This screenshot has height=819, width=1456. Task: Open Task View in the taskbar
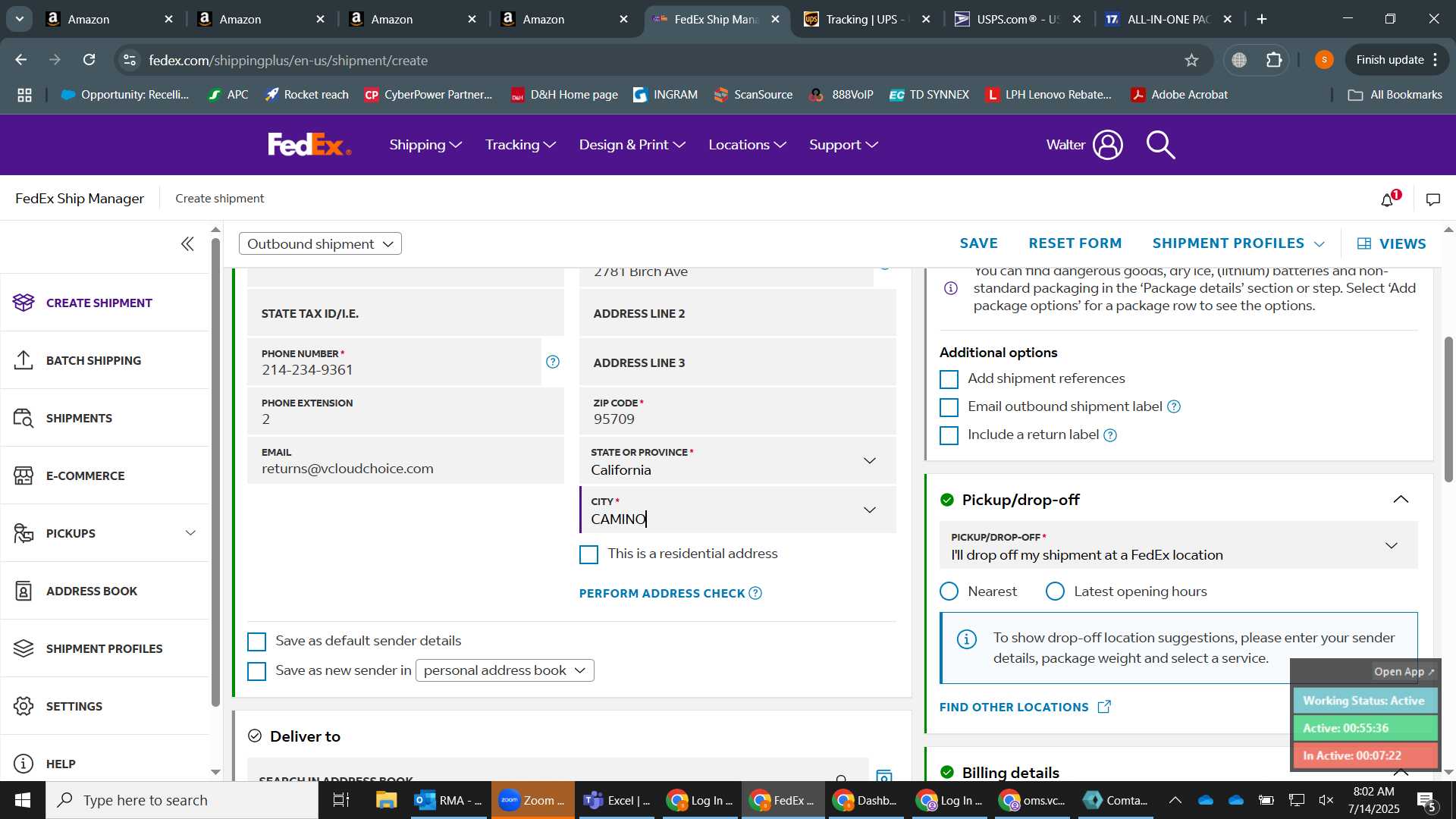point(341,800)
